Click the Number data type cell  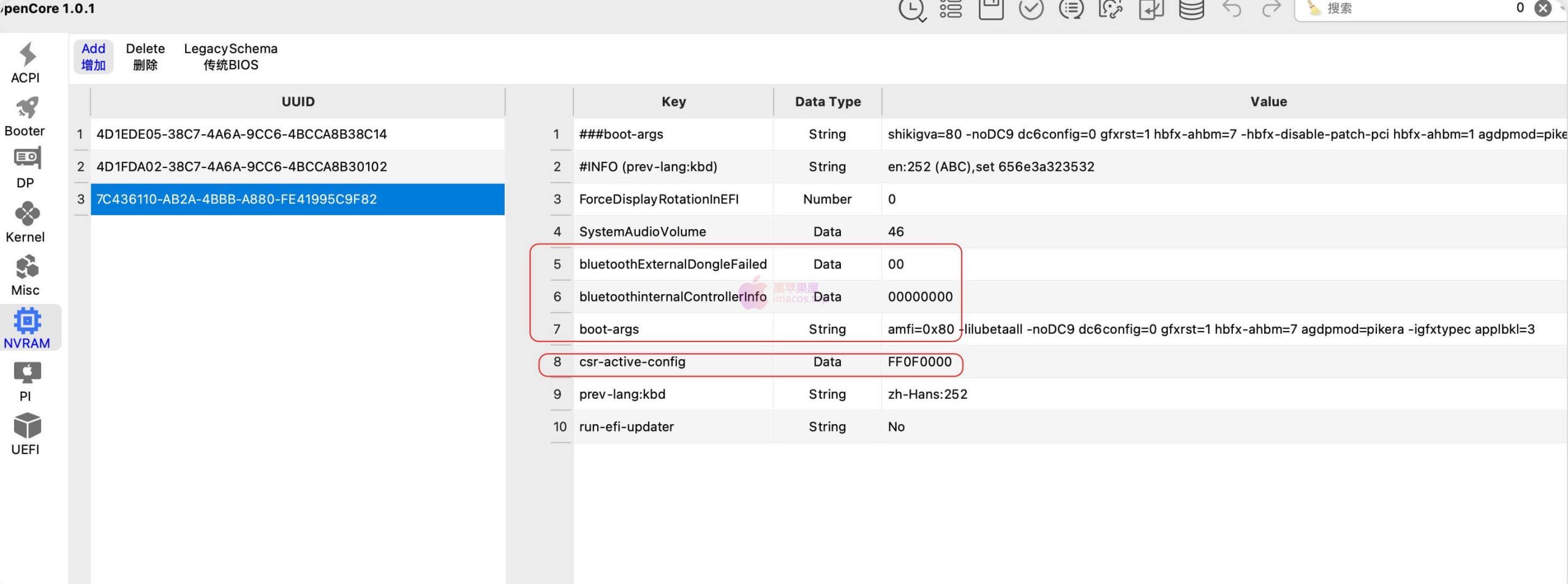click(827, 199)
